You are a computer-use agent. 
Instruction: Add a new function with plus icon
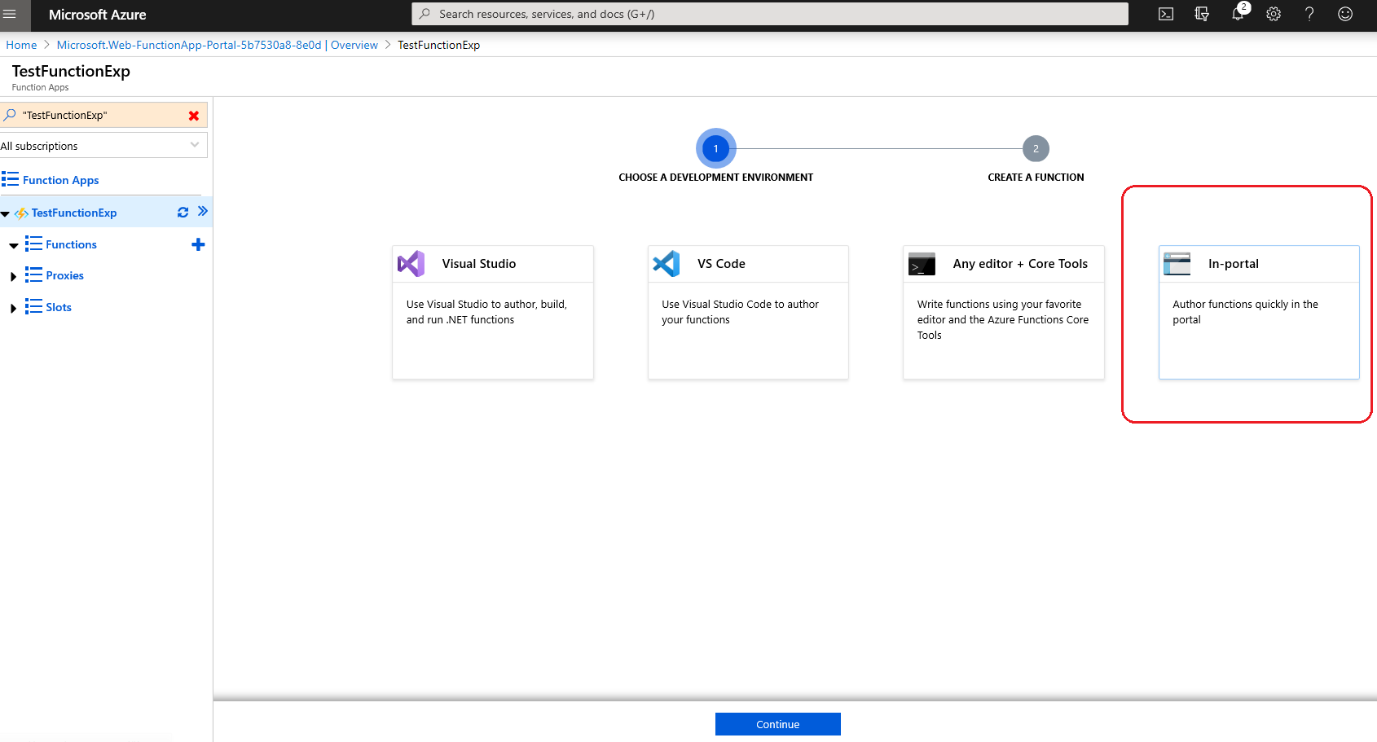click(x=198, y=244)
